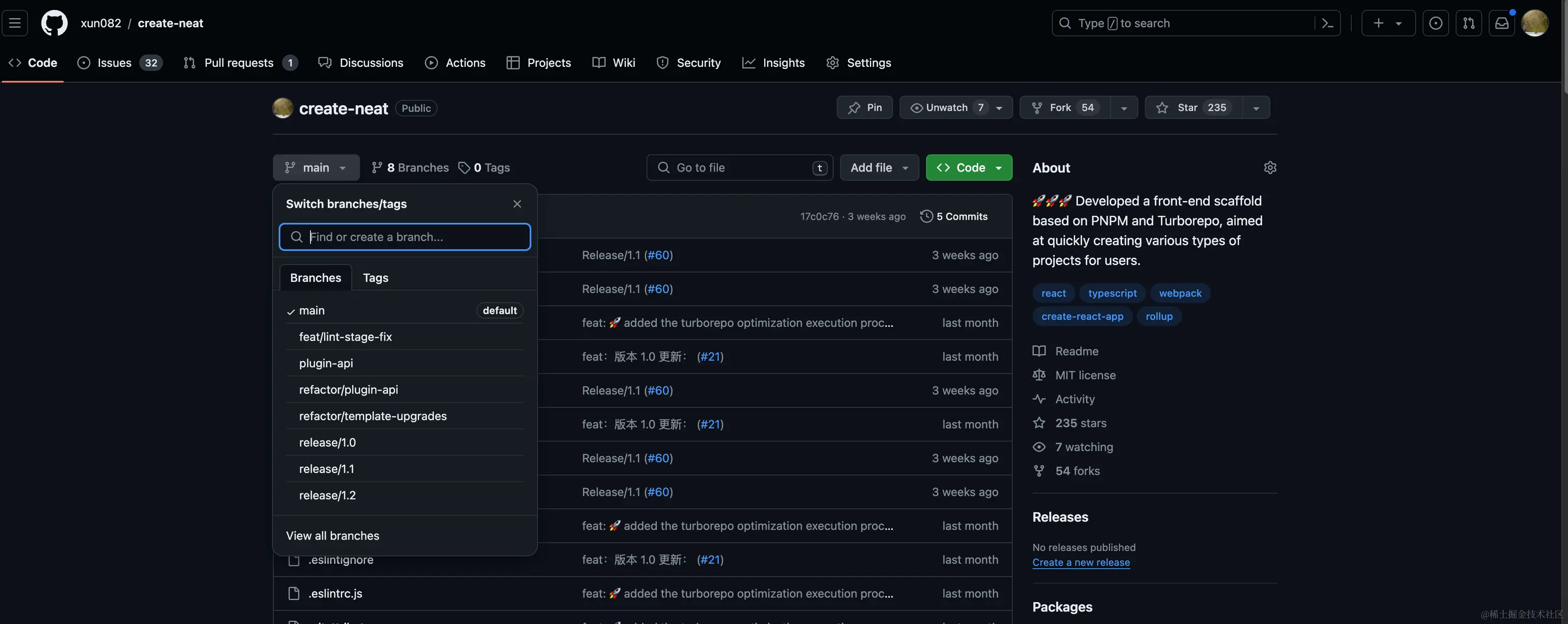Edit About details with gear icon

(x=1270, y=167)
